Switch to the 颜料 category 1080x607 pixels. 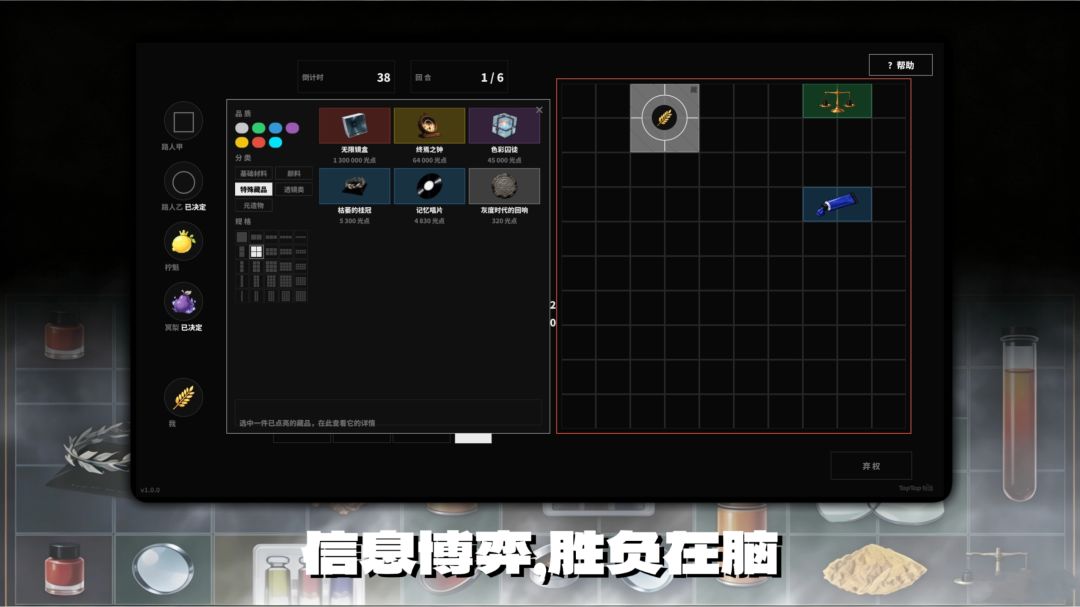click(x=294, y=174)
